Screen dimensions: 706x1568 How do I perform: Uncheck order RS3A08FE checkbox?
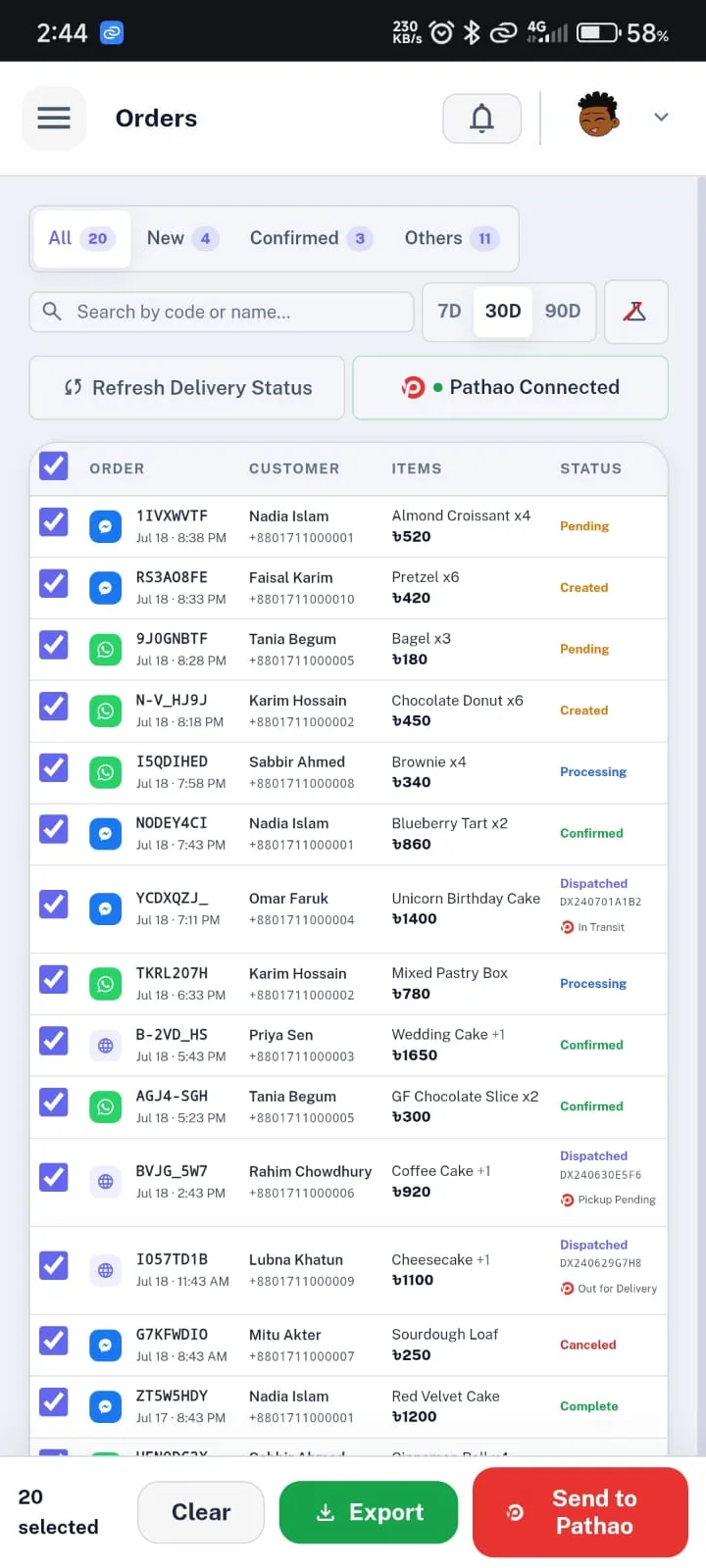(x=54, y=584)
